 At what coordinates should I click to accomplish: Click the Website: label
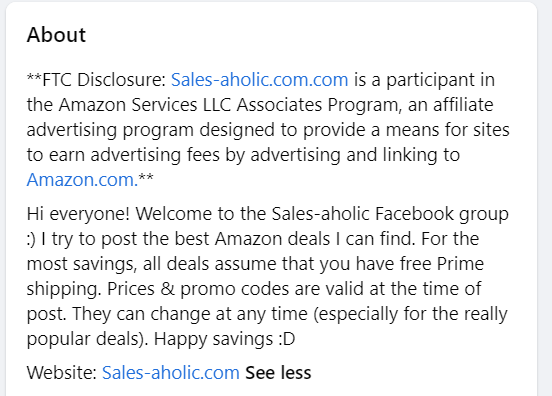click(62, 372)
